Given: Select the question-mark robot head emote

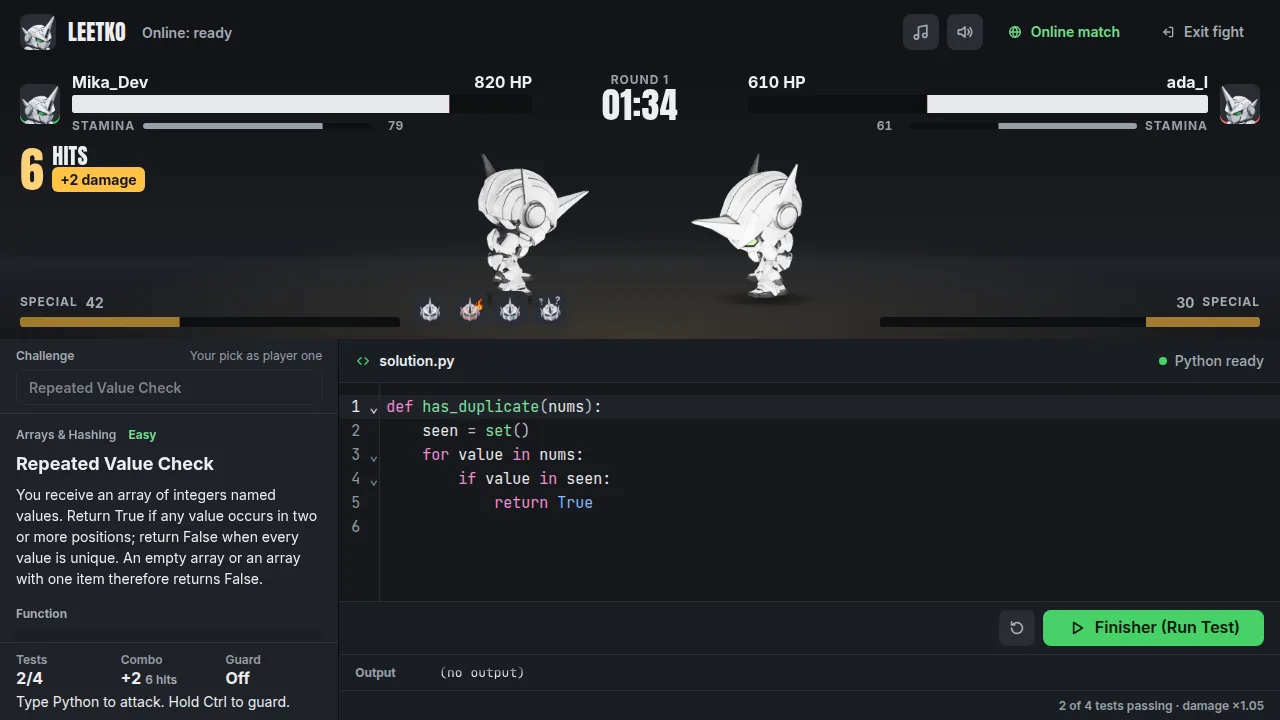Looking at the screenshot, I should pyautogui.click(x=550, y=310).
